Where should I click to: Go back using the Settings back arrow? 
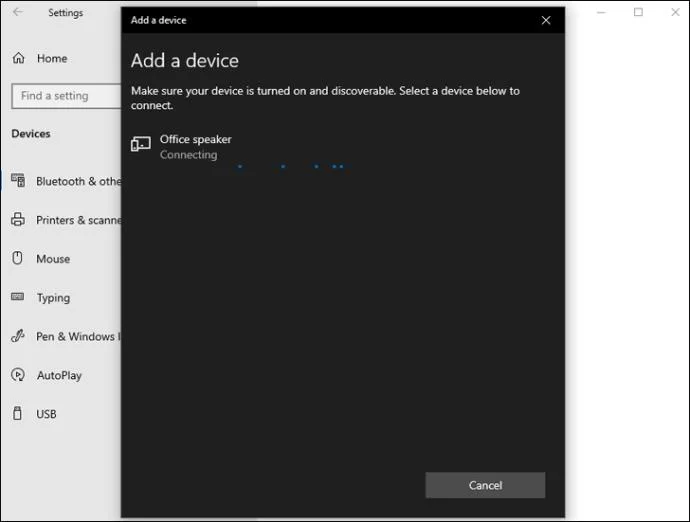click(x=18, y=12)
